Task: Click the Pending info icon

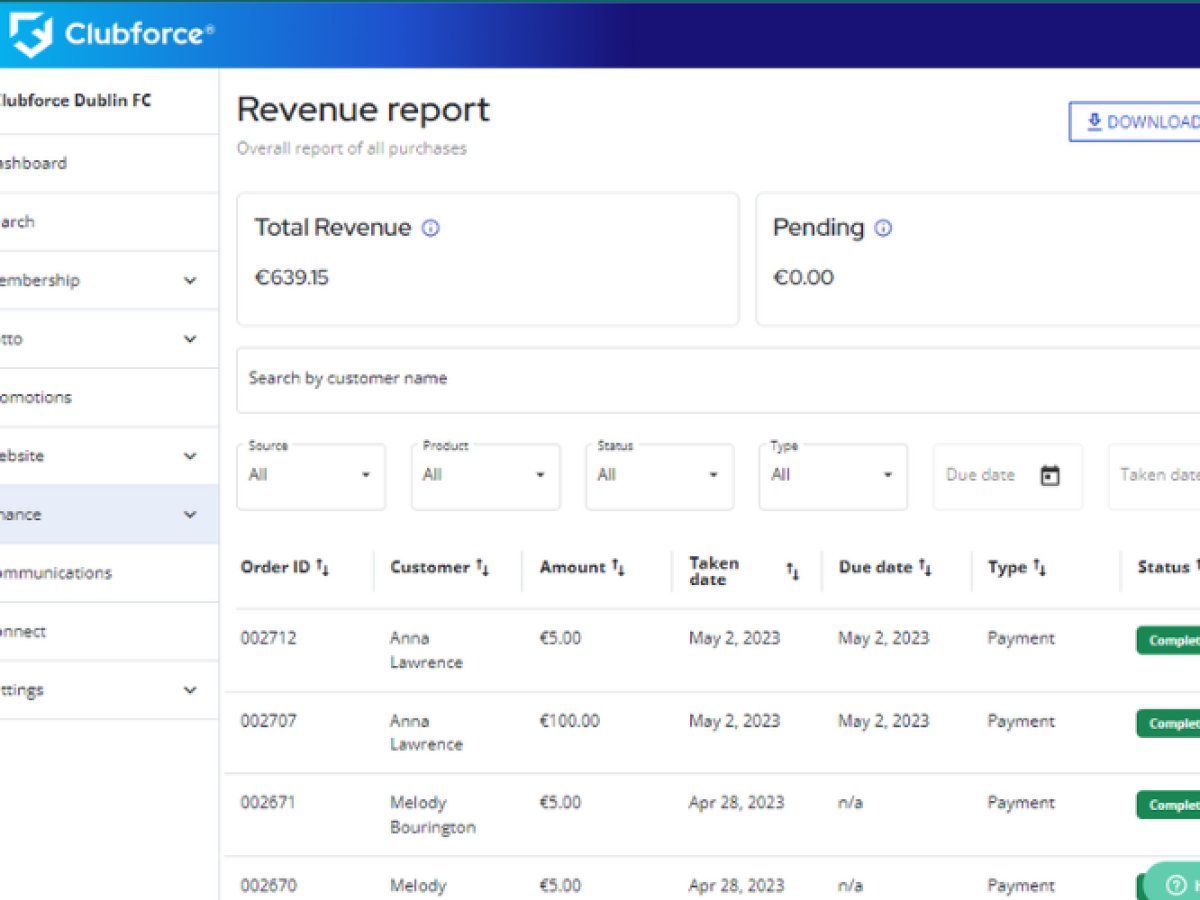Action: click(883, 228)
